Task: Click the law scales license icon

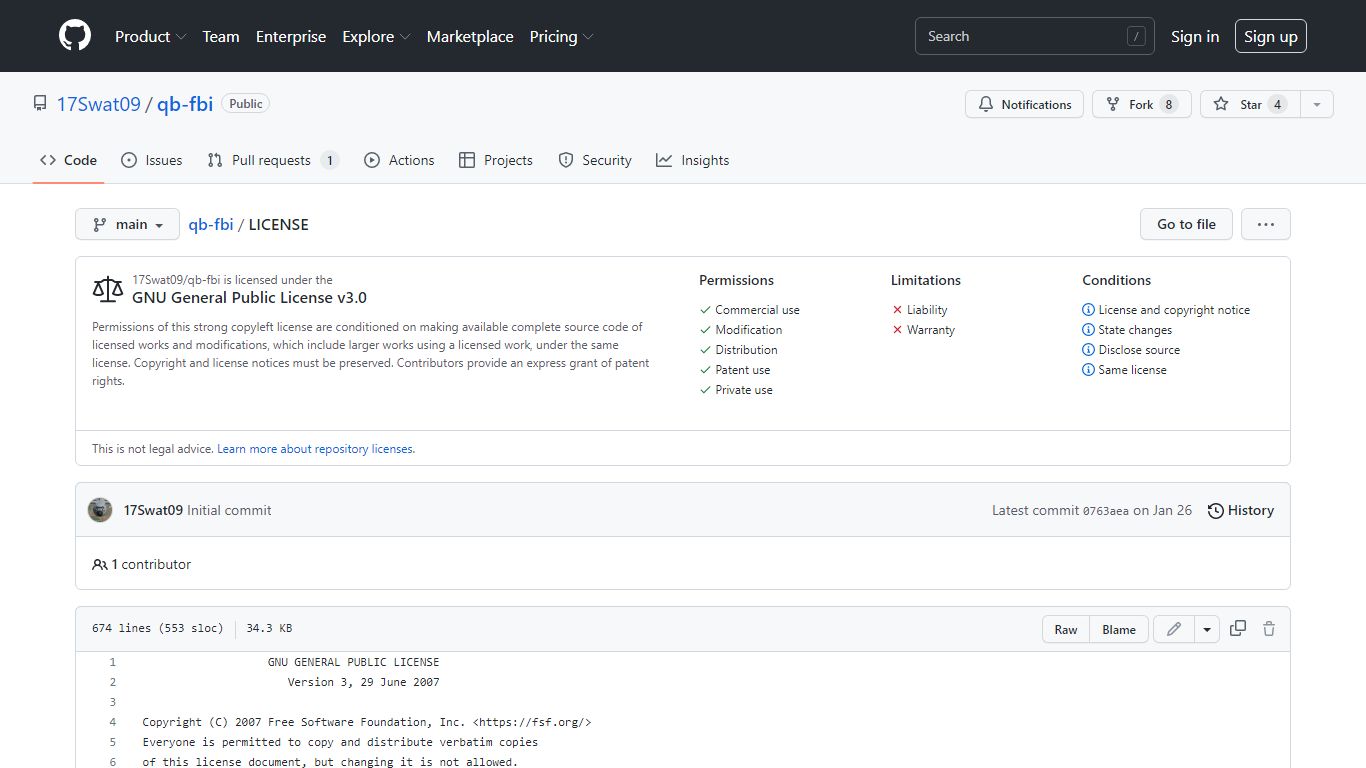Action: pos(107,290)
